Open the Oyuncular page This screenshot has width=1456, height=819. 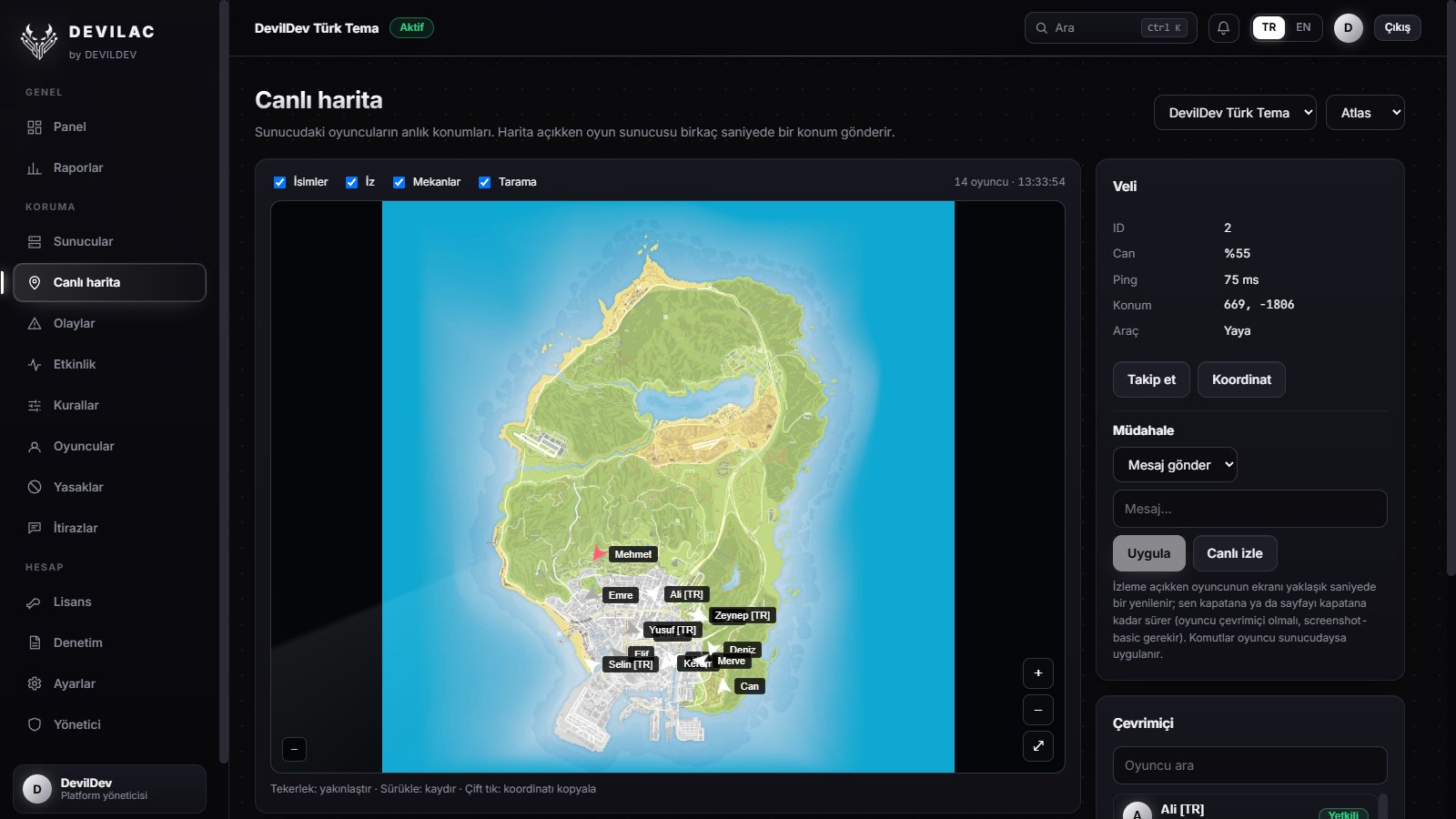(109, 447)
